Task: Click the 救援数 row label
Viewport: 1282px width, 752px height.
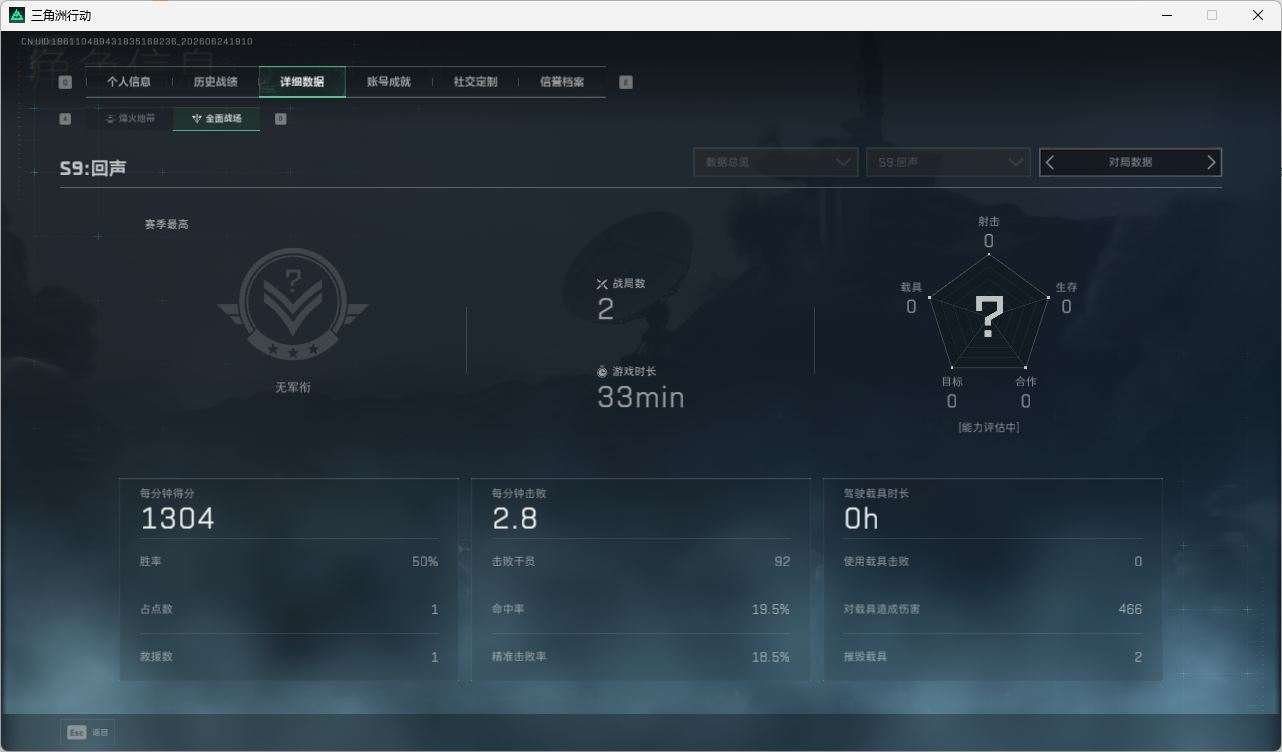Action: [x=156, y=657]
